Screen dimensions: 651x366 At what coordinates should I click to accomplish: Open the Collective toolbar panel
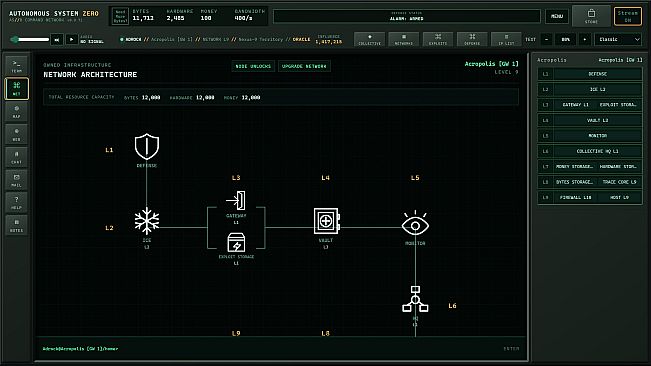point(370,39)
